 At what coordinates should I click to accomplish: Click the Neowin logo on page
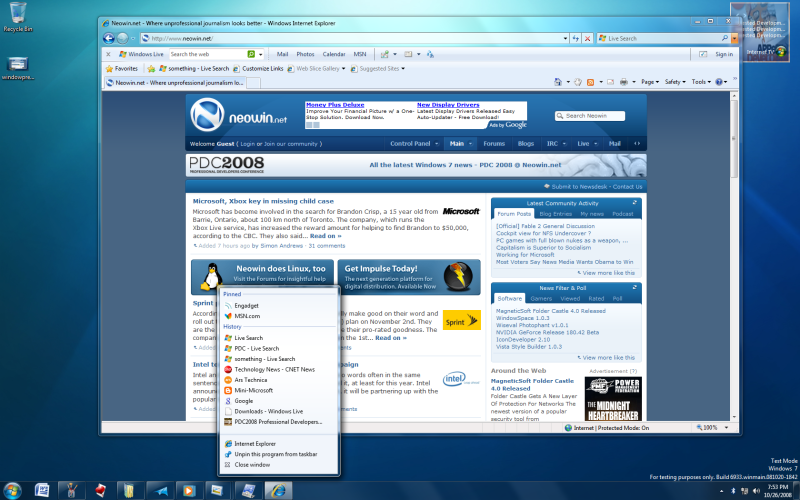pos(238,115)
